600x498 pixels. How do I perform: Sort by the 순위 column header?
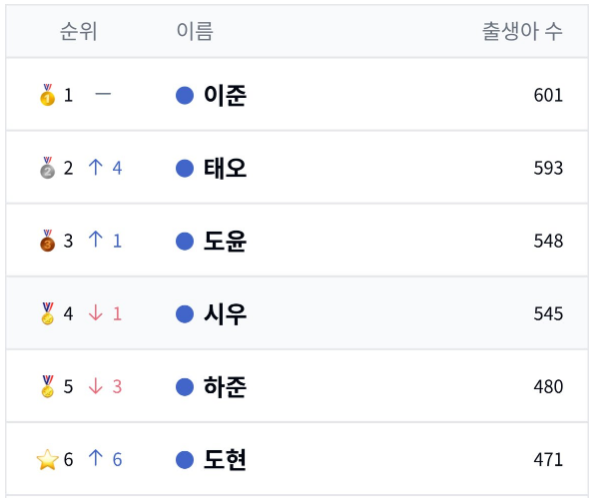[x=78, y=31]
